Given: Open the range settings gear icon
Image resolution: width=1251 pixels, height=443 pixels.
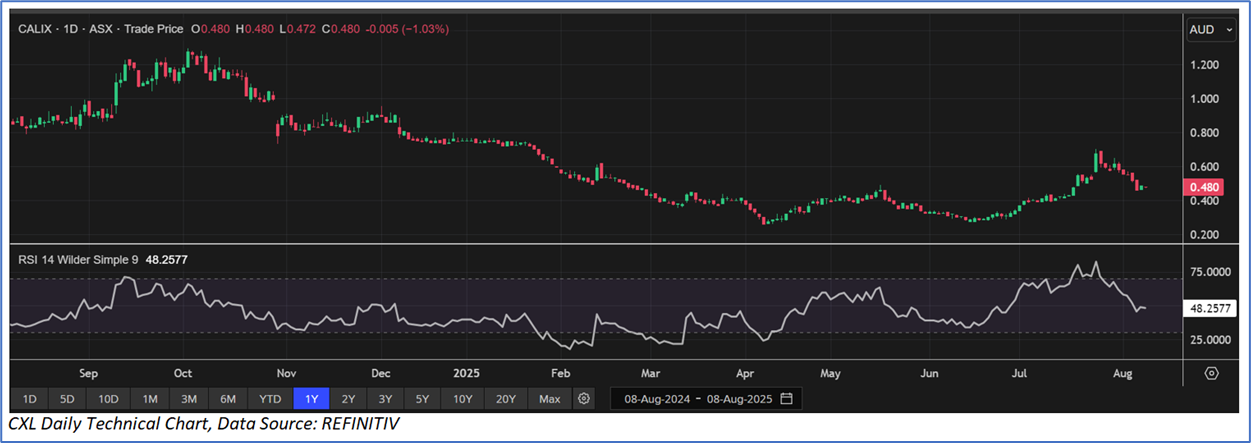Looking at the screenshot, I should 584,399.
